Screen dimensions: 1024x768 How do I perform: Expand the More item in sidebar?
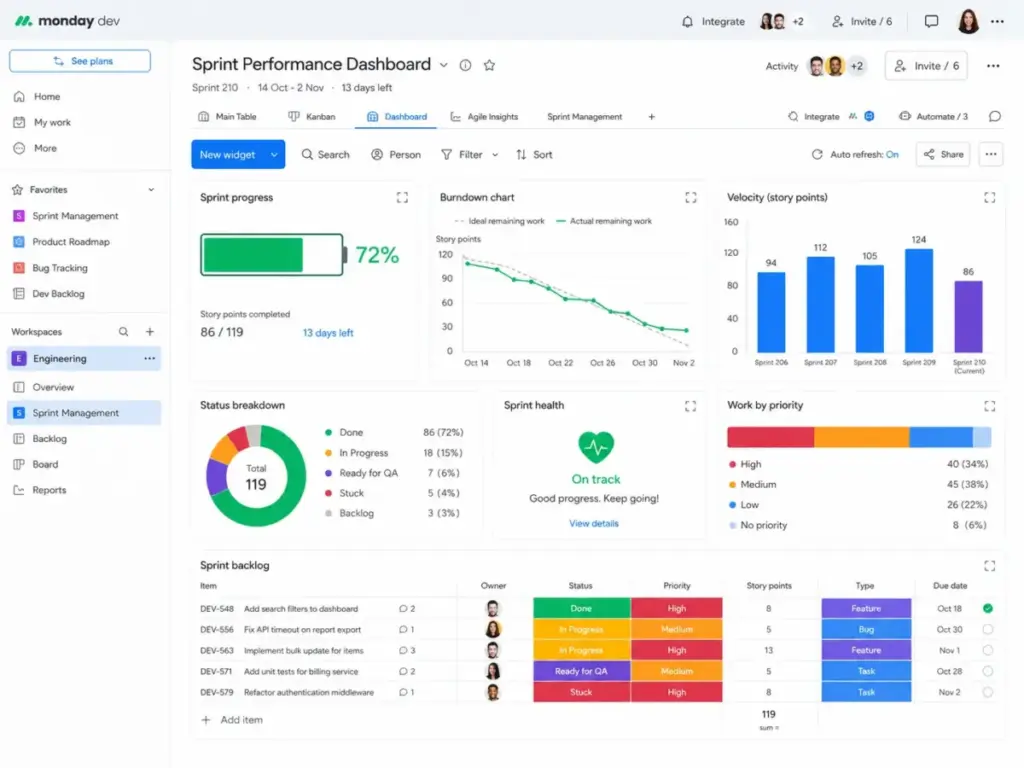(45, 148)
